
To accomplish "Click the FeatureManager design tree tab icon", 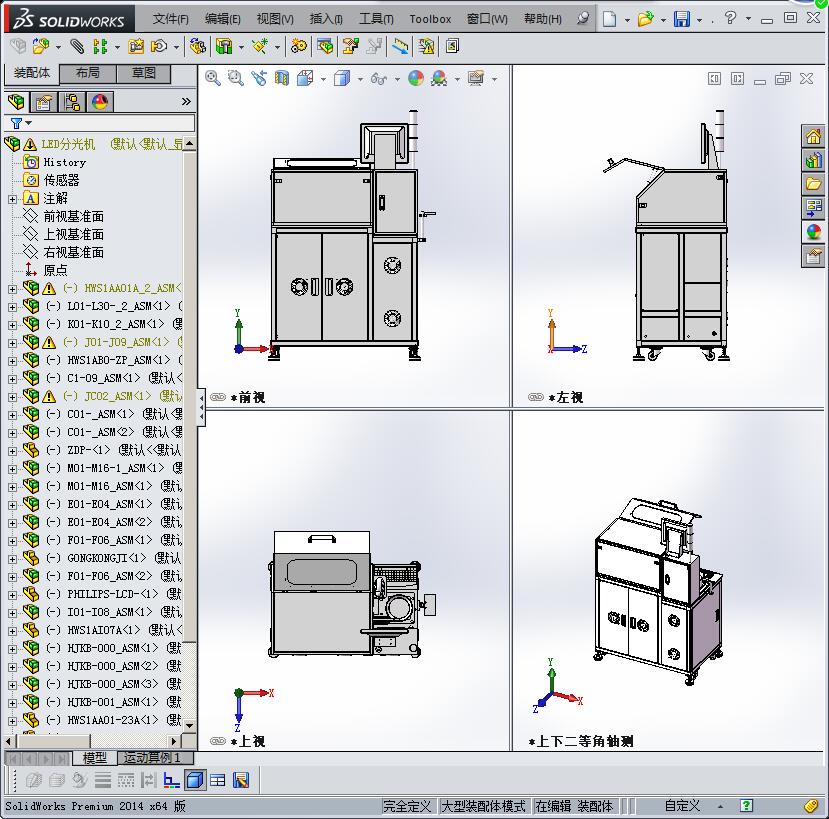I will pos(16,102).
